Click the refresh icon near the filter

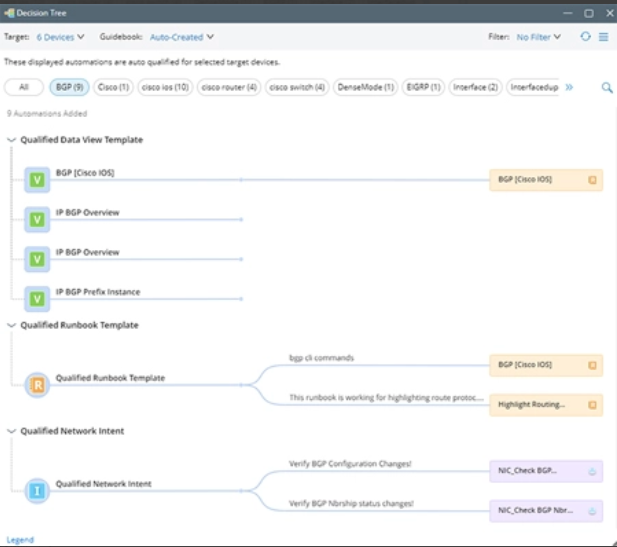585,37
